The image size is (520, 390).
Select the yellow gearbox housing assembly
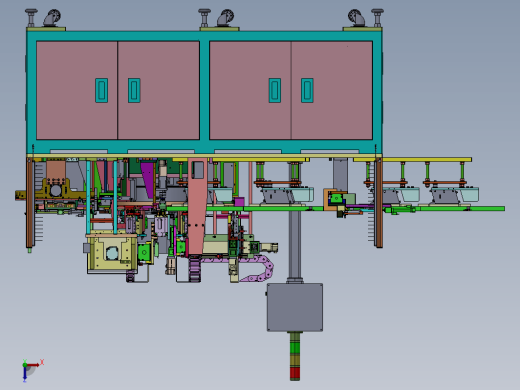pos(112,253)
